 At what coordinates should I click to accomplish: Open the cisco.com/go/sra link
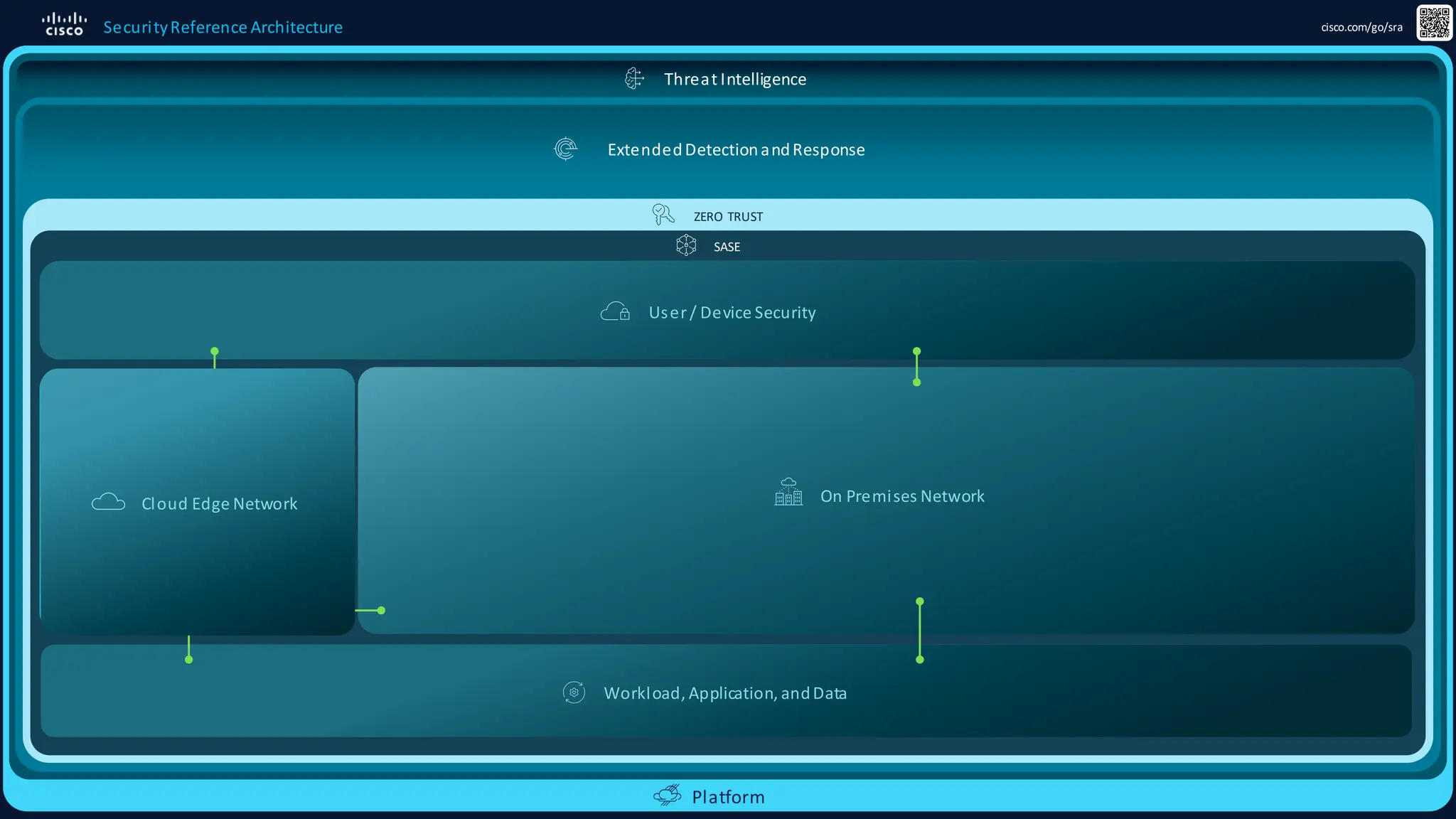tap(1361, 28)
